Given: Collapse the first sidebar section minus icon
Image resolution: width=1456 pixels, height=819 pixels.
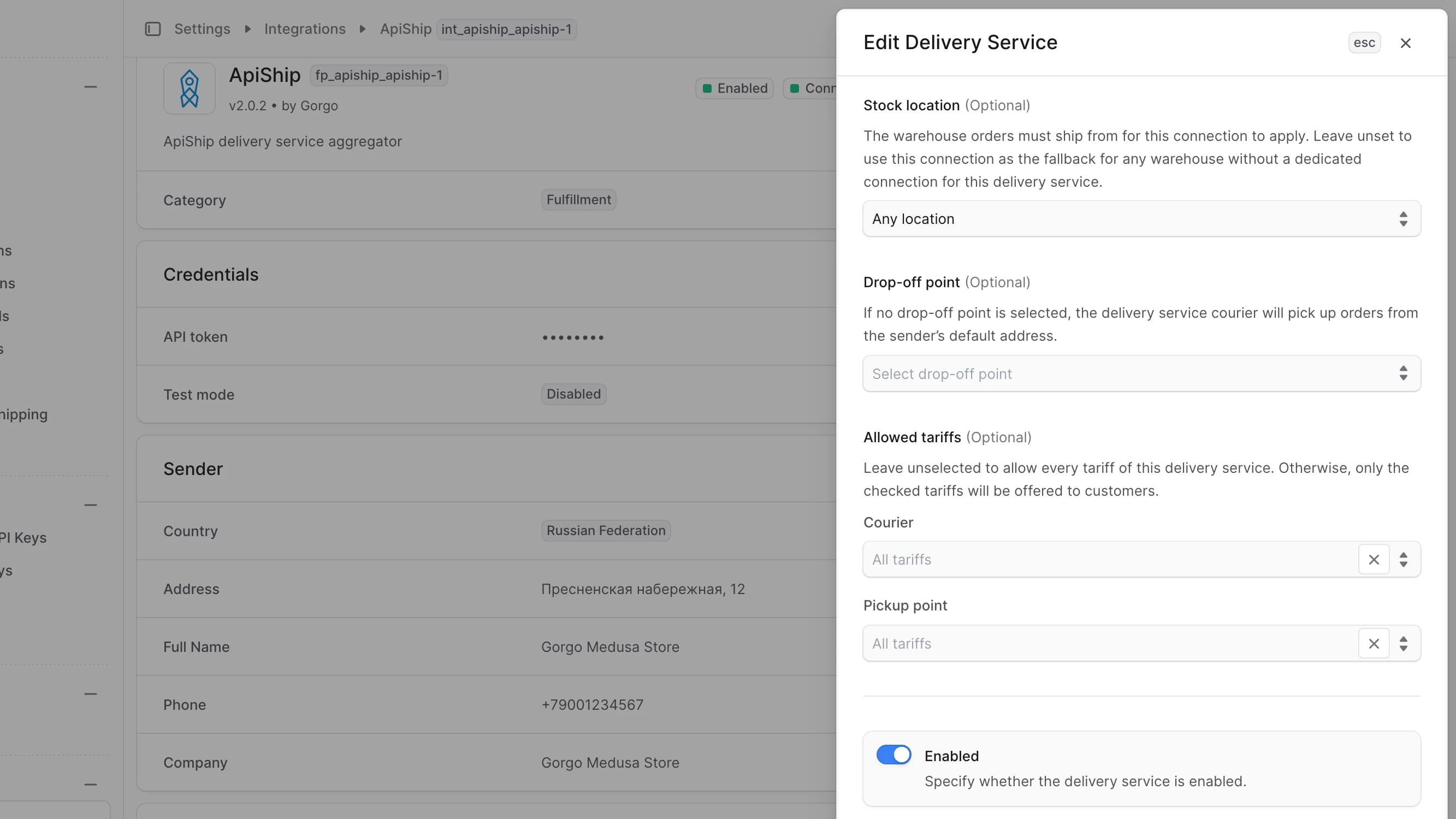Looking at the screenshot, I should click(x=91, y=87).
